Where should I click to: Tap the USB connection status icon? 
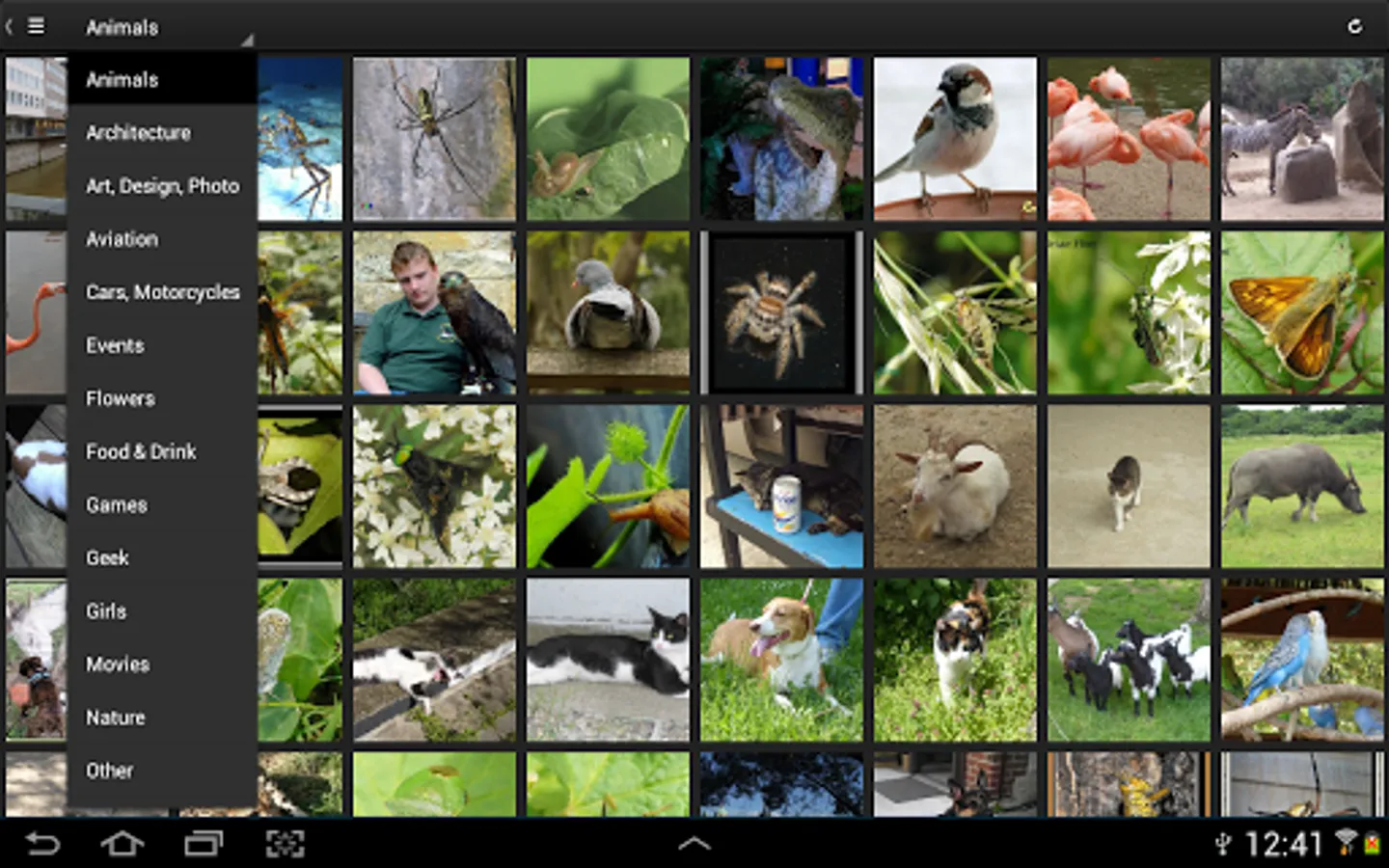pos(1222,845)
